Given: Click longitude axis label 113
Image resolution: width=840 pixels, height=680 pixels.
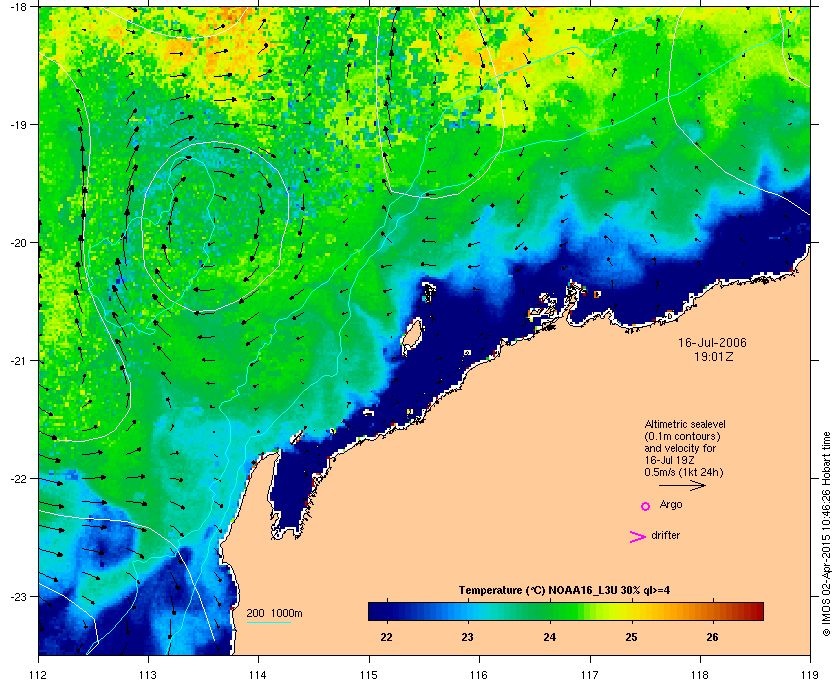Looking at the screenshot, I should tap(148, 675).
